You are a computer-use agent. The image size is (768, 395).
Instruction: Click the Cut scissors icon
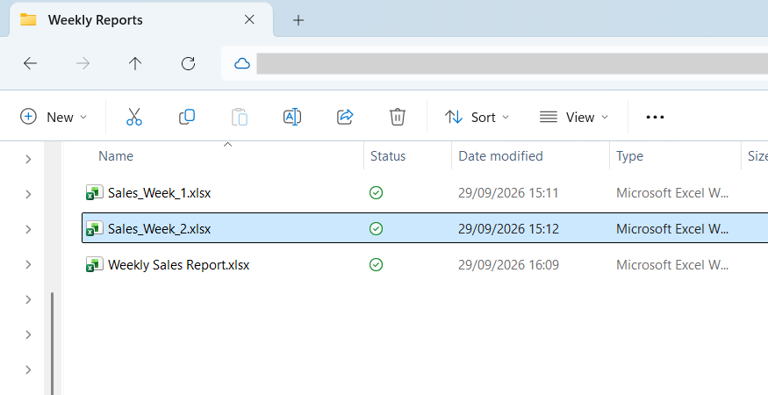click(134, 117)
